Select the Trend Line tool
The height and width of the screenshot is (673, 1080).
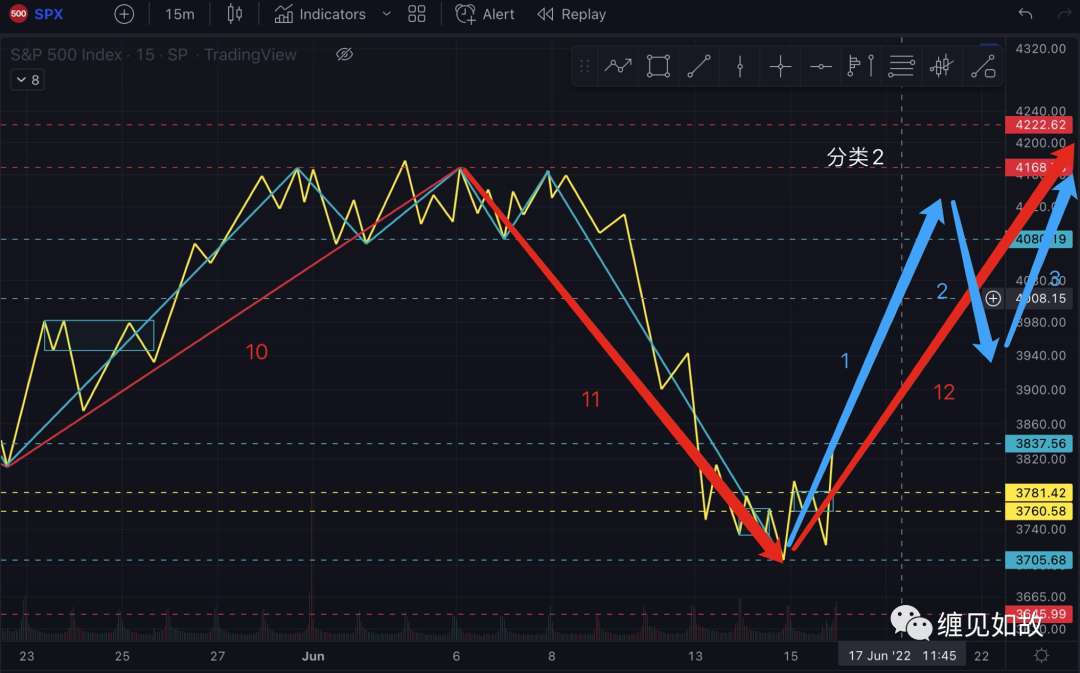(x=698, y=67)
